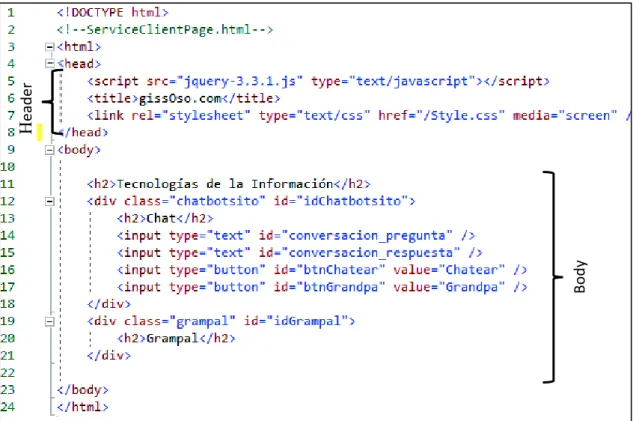
Task: Click the btnChatear id value
Action: tap(341, 270)
